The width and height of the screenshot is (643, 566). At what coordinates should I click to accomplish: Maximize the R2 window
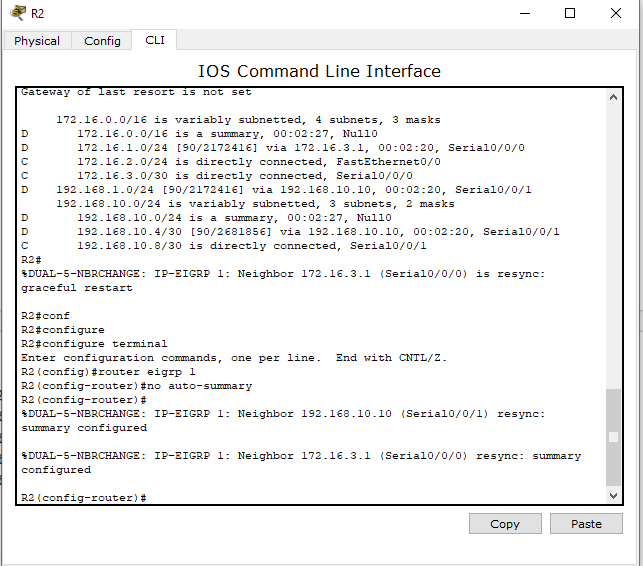point(570,13)
